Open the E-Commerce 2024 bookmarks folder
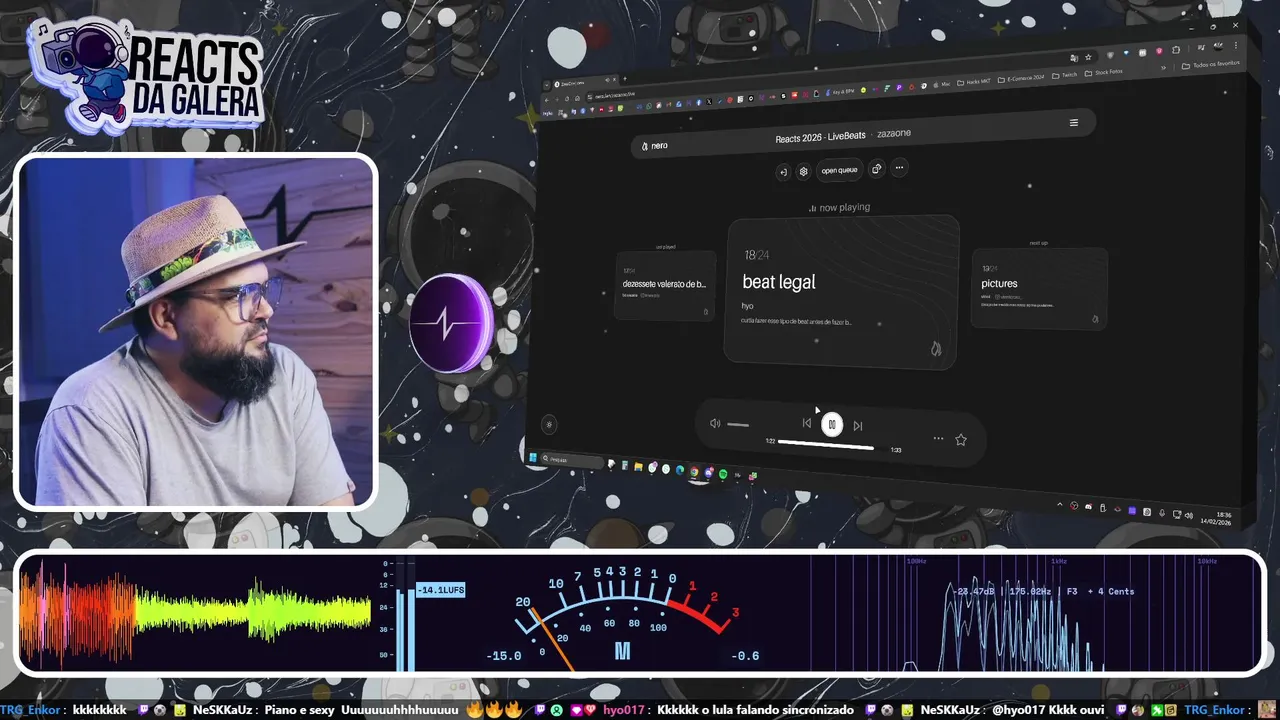The height and width of the screenshot is (720, 1280). (1021, 78)
